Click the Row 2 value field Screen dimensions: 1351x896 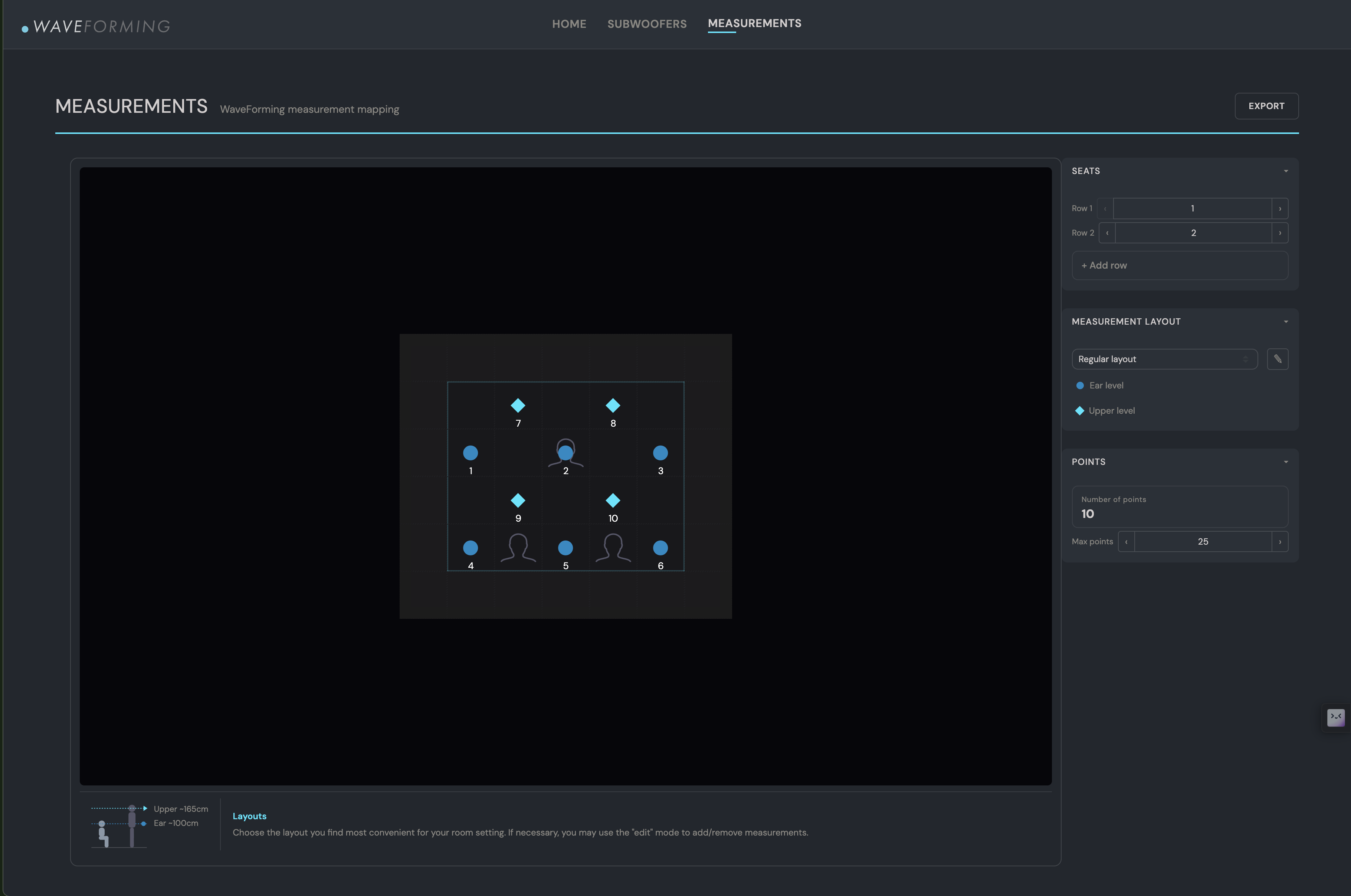(x=1193, y=233)
